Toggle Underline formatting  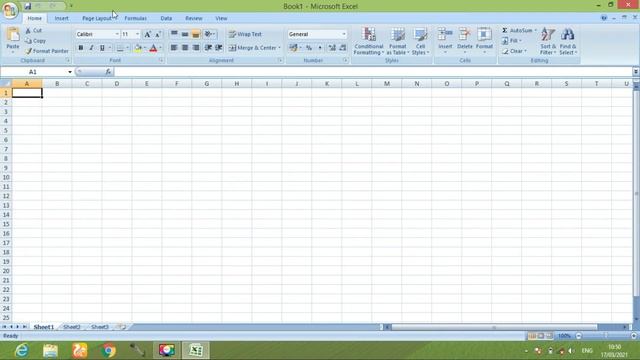click(x=102, y=48)
